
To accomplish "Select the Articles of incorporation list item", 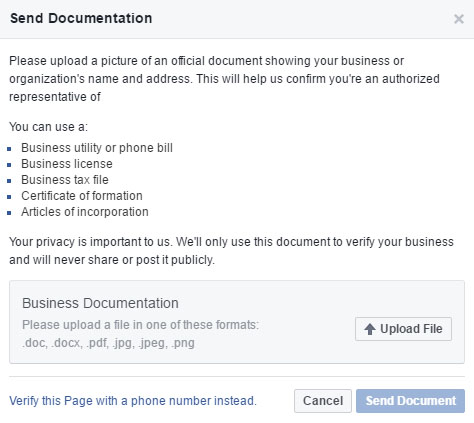I will tap(85, 212).
